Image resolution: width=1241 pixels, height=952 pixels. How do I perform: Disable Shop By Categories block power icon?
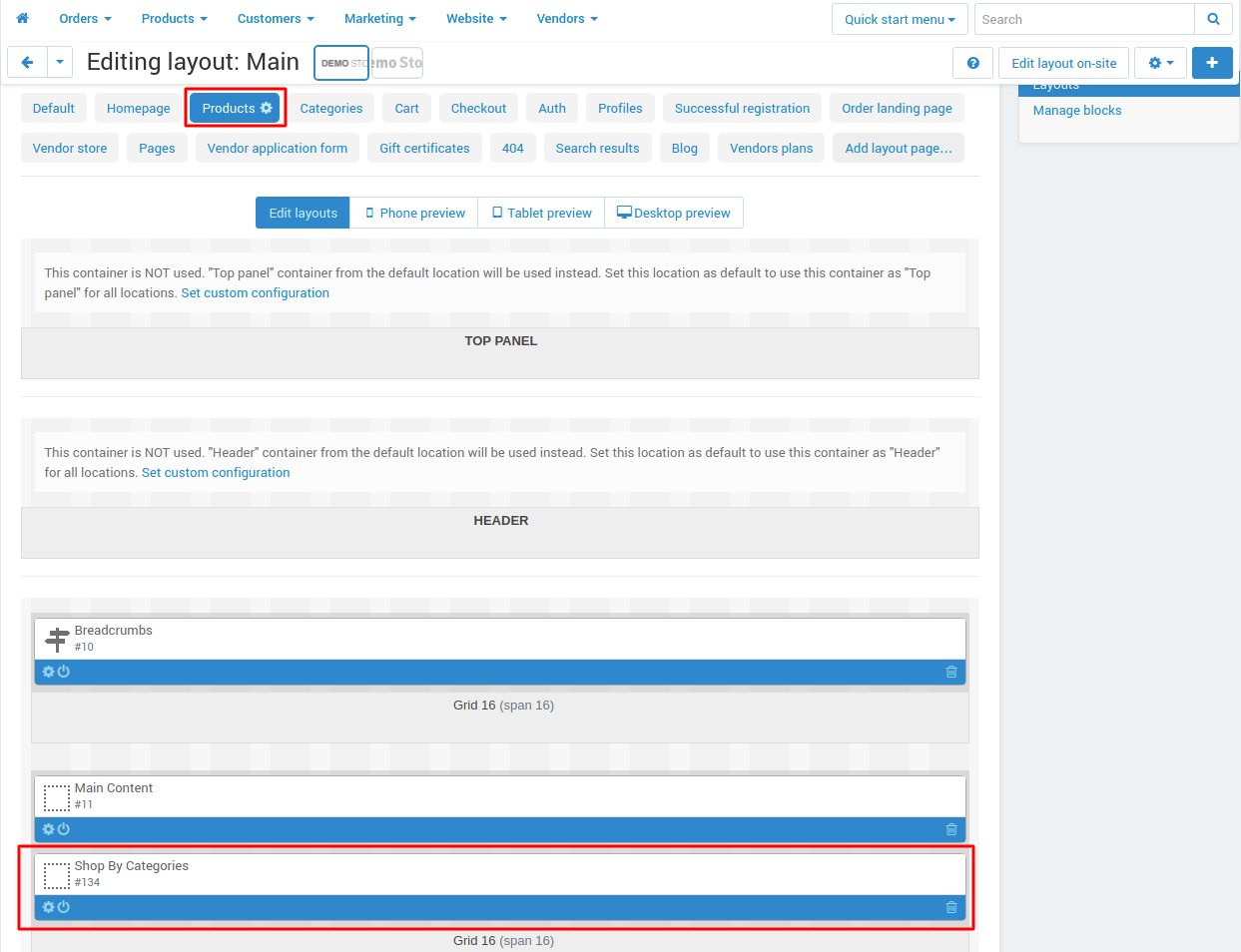64,907
